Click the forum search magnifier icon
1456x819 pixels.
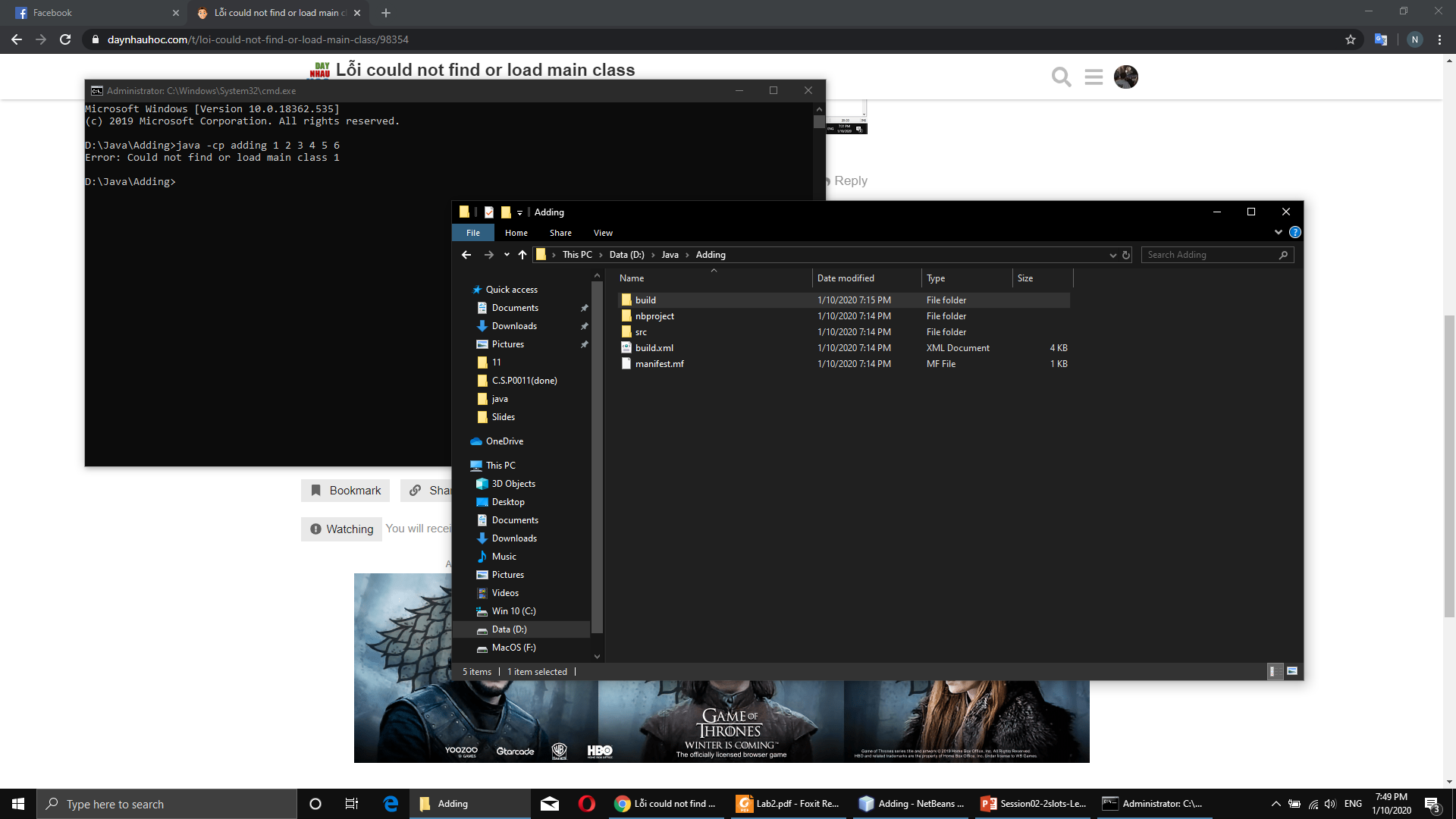pos(1061,77)
